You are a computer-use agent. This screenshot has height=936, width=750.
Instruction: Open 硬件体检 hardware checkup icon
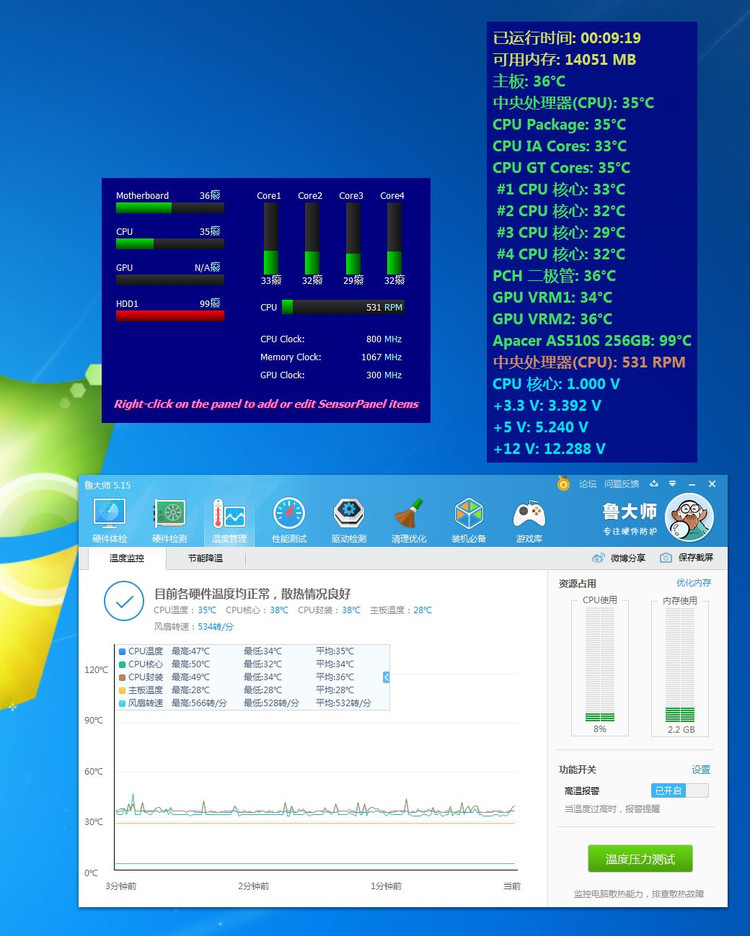point(109,519)
